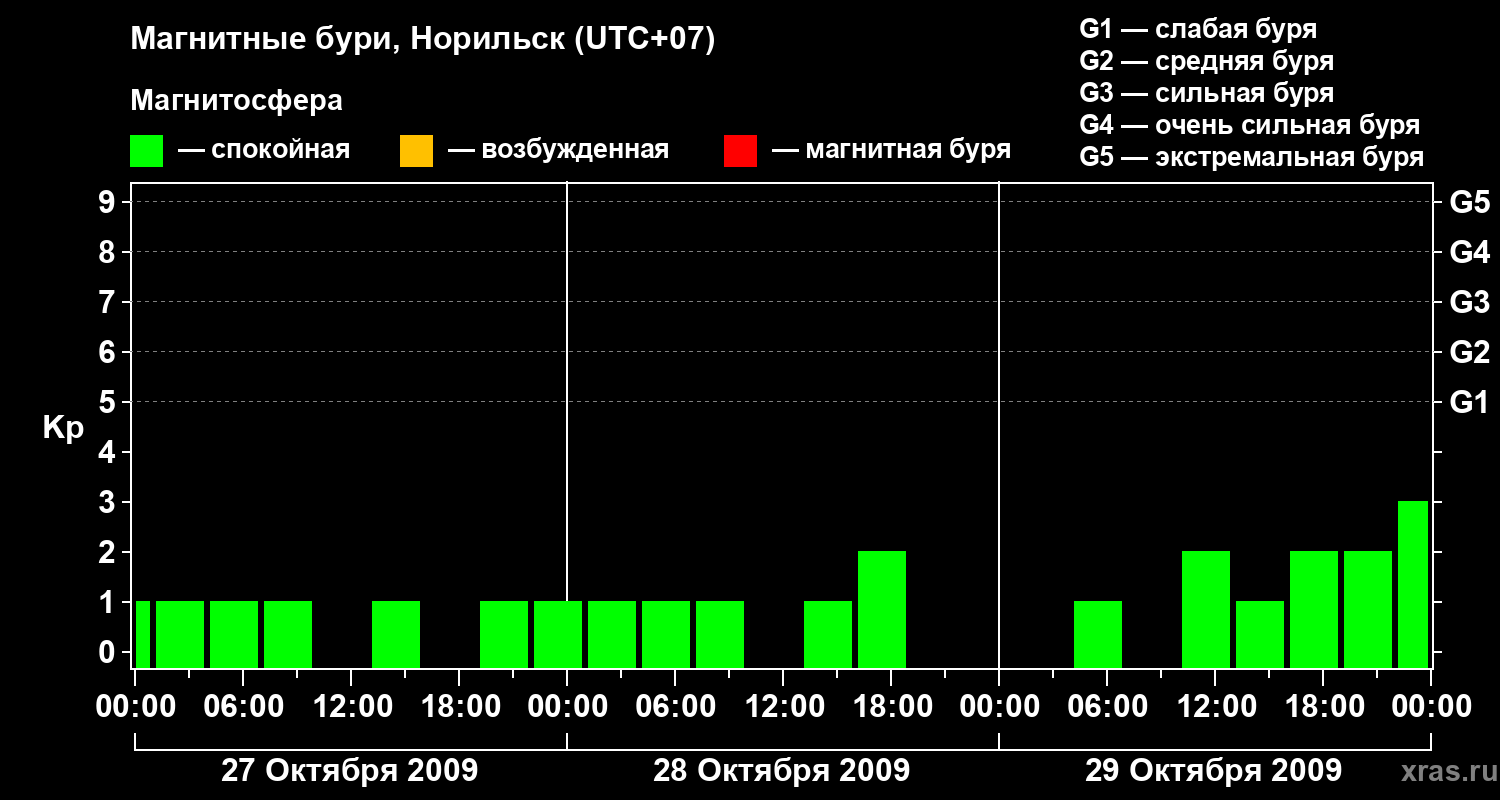The image size is (1500, 800).
Task: Click the G2 tick label on right axis
Action: (x=1470, y=352)
